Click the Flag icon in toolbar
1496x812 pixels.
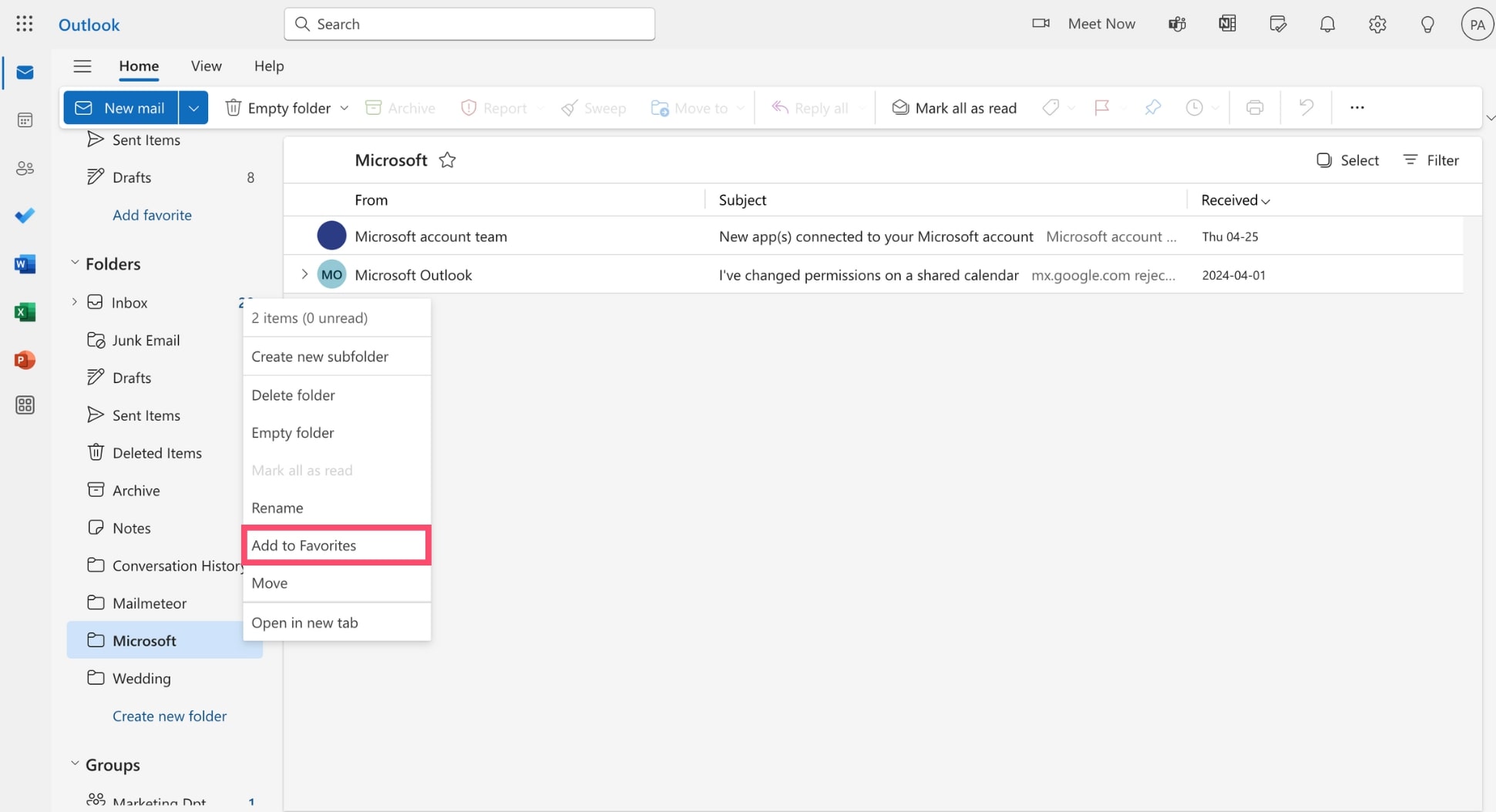1102,108
